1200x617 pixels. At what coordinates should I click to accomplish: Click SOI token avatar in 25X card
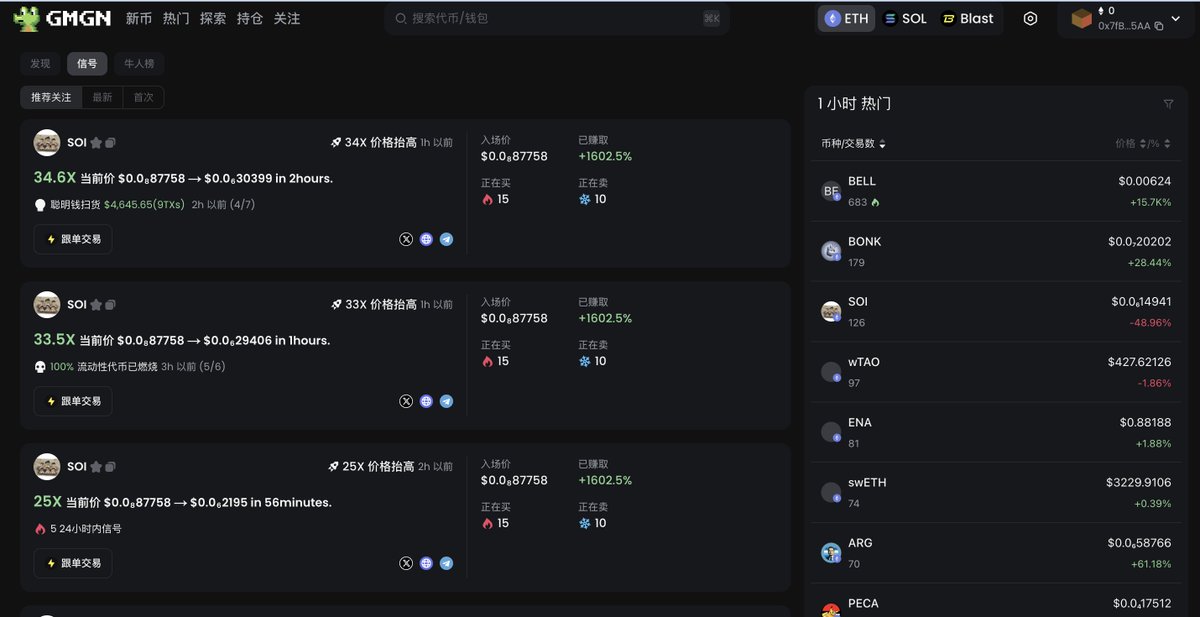(47, 467)
